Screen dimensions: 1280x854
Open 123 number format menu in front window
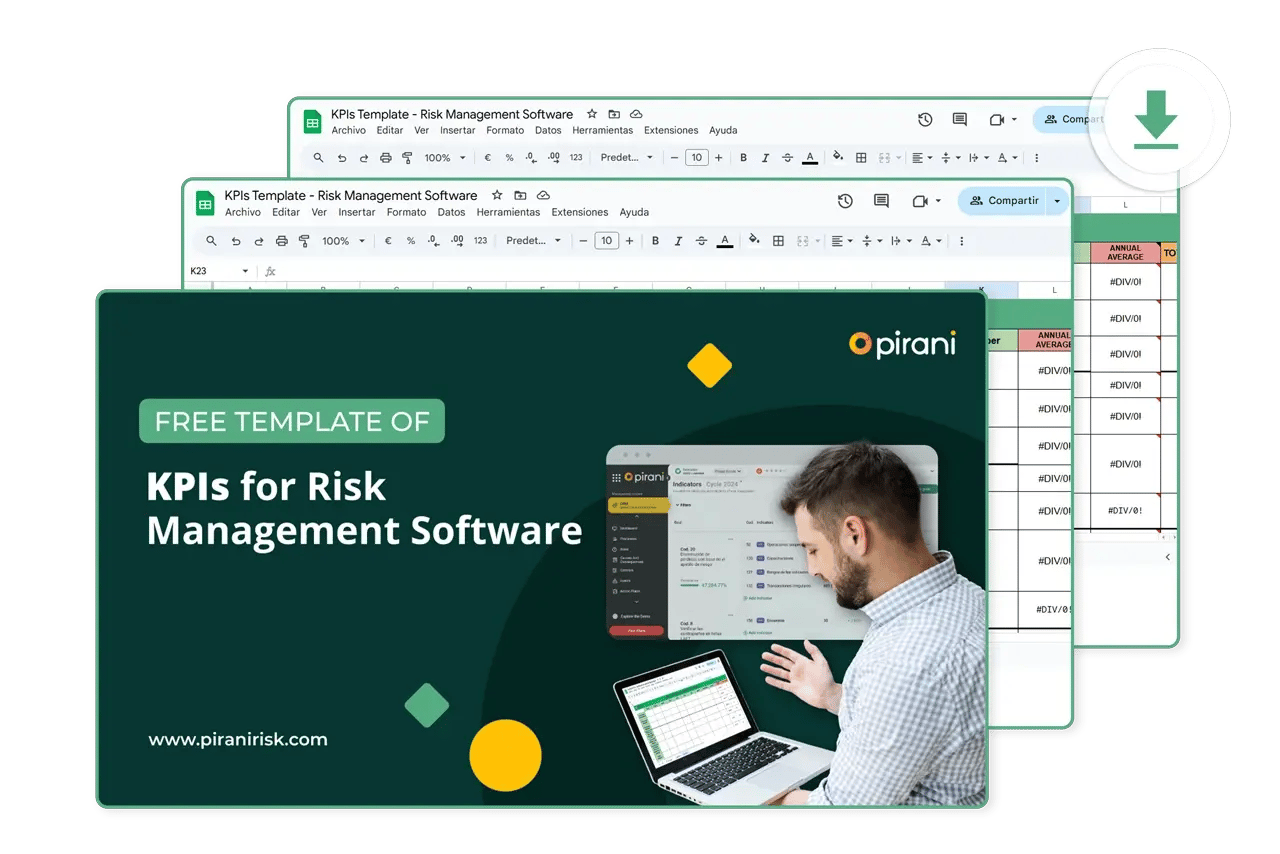pyautogui.click(x=481, y=241)
